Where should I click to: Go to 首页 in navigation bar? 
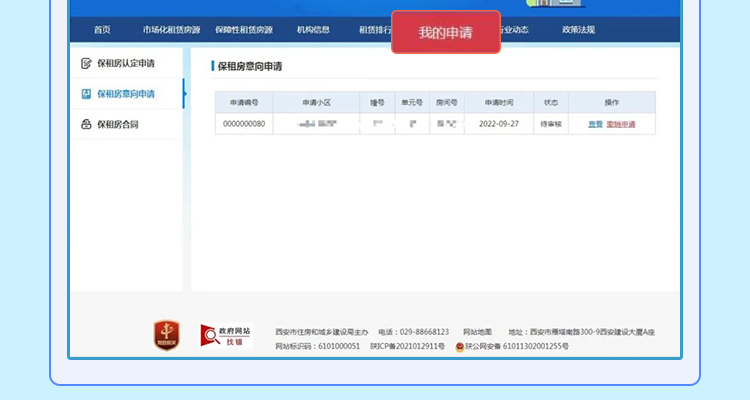[102, 30]
